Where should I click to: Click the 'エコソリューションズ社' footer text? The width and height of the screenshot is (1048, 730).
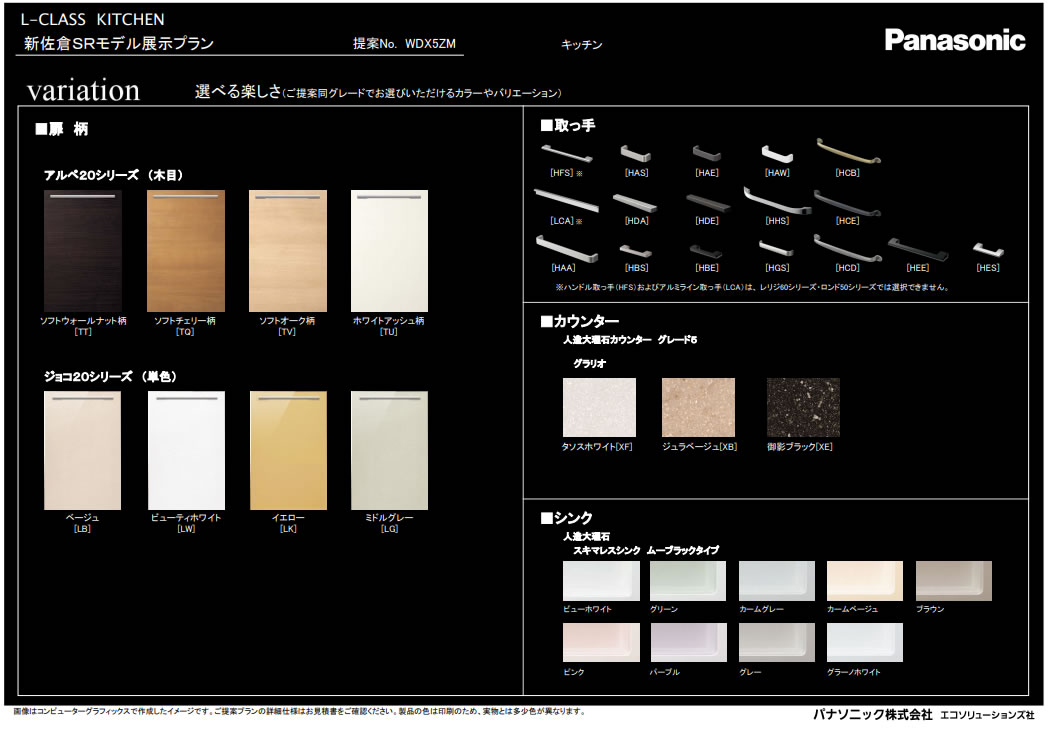click(987, 715)
